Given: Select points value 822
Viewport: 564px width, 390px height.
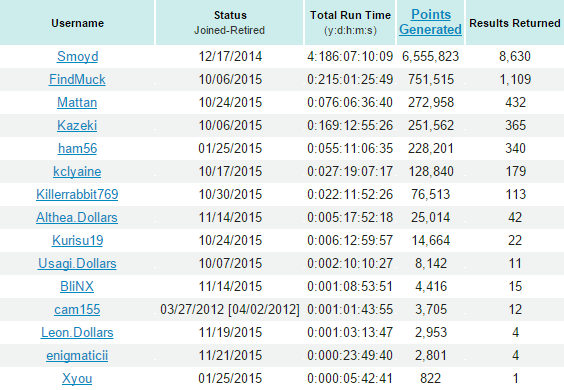Looking at the screenshot, I should pyautogui.click(x=431, y=379).
